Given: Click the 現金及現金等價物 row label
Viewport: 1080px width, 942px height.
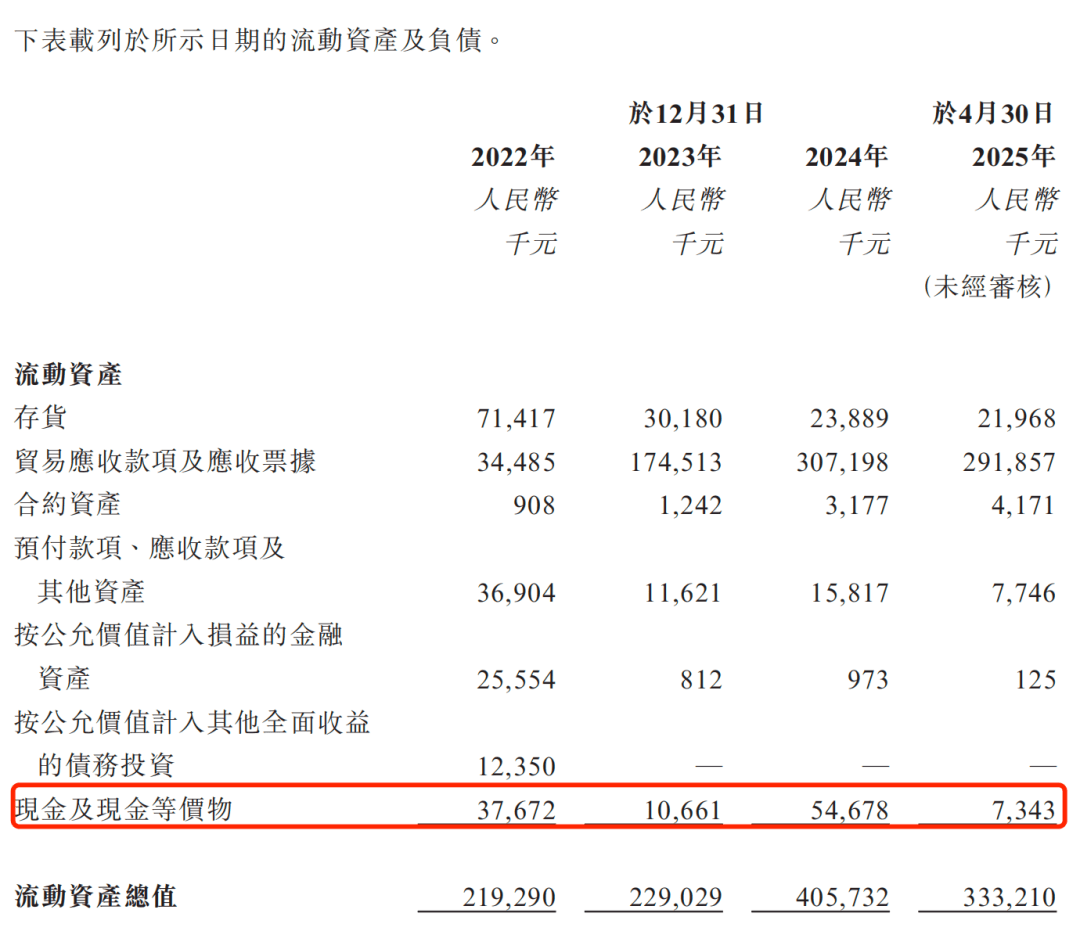Looking at the screenshot, I should (x=123, y=809).
